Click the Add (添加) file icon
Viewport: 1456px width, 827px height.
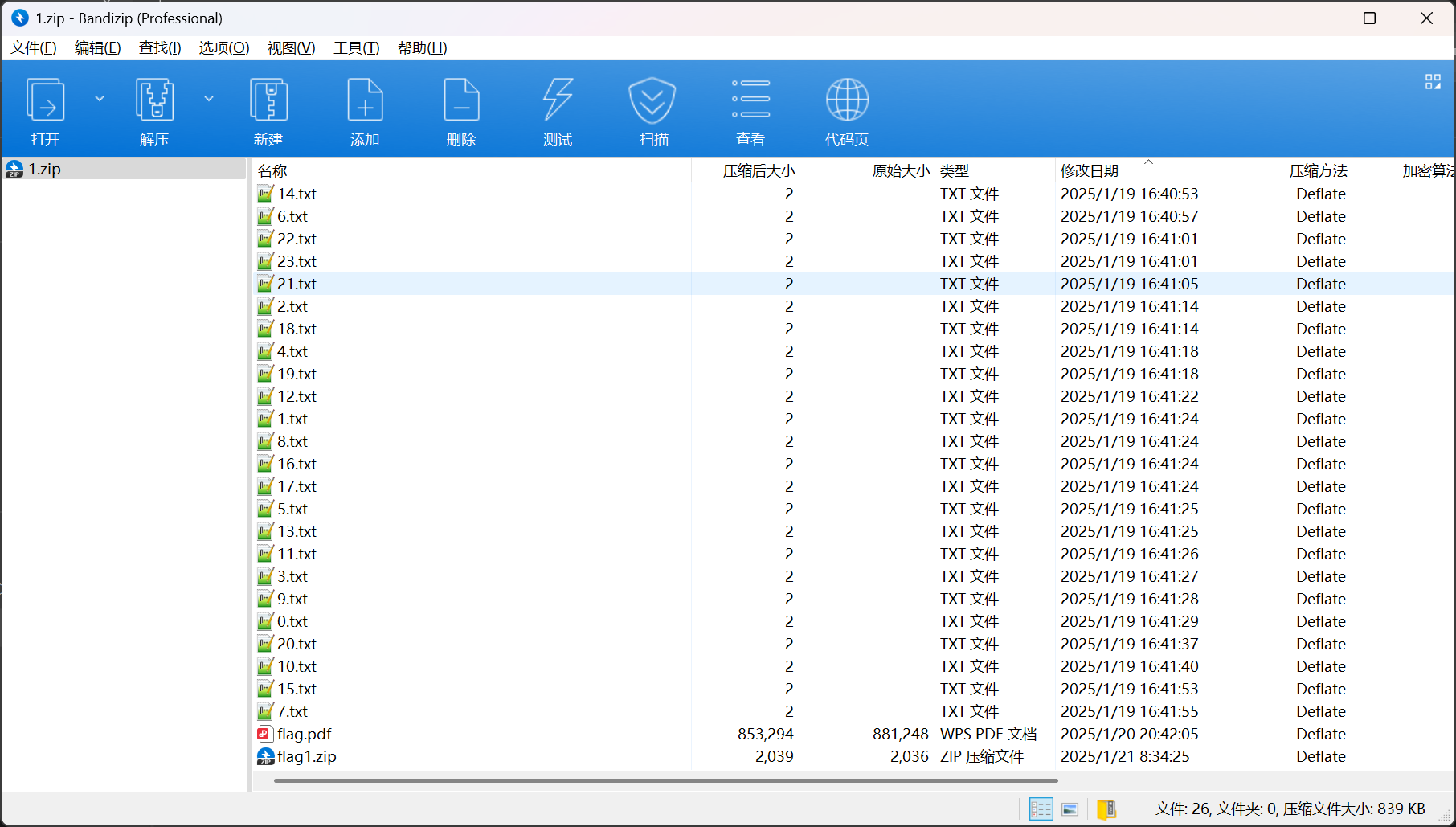(x=365, y=100)
